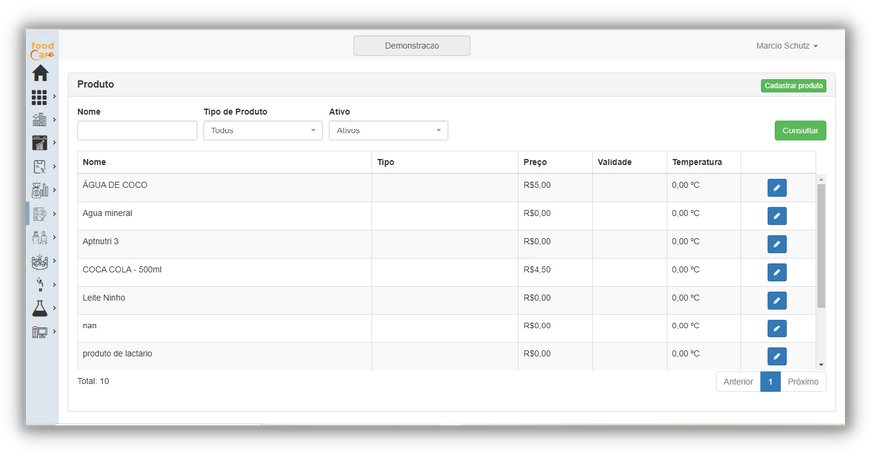Open the Ativo filter dropdown
Image resolution: width=872 pixels, height=456 pixels.
tap(388, 131)
